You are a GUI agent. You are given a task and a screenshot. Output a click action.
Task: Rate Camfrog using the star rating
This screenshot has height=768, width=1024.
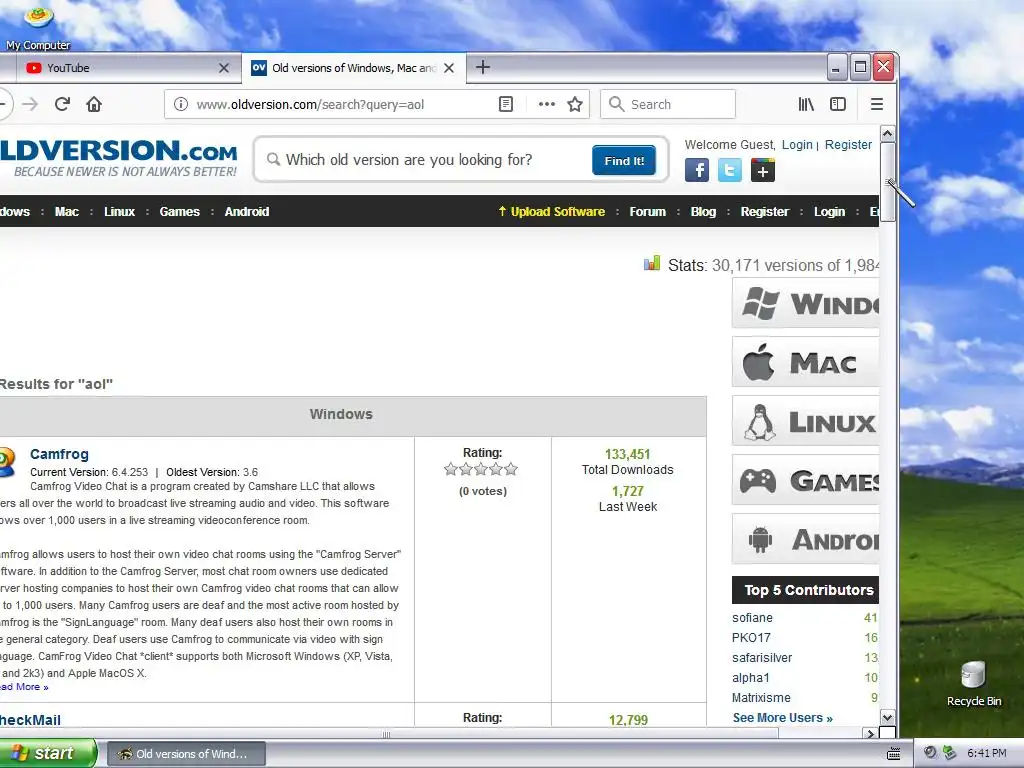click(481, 469)
